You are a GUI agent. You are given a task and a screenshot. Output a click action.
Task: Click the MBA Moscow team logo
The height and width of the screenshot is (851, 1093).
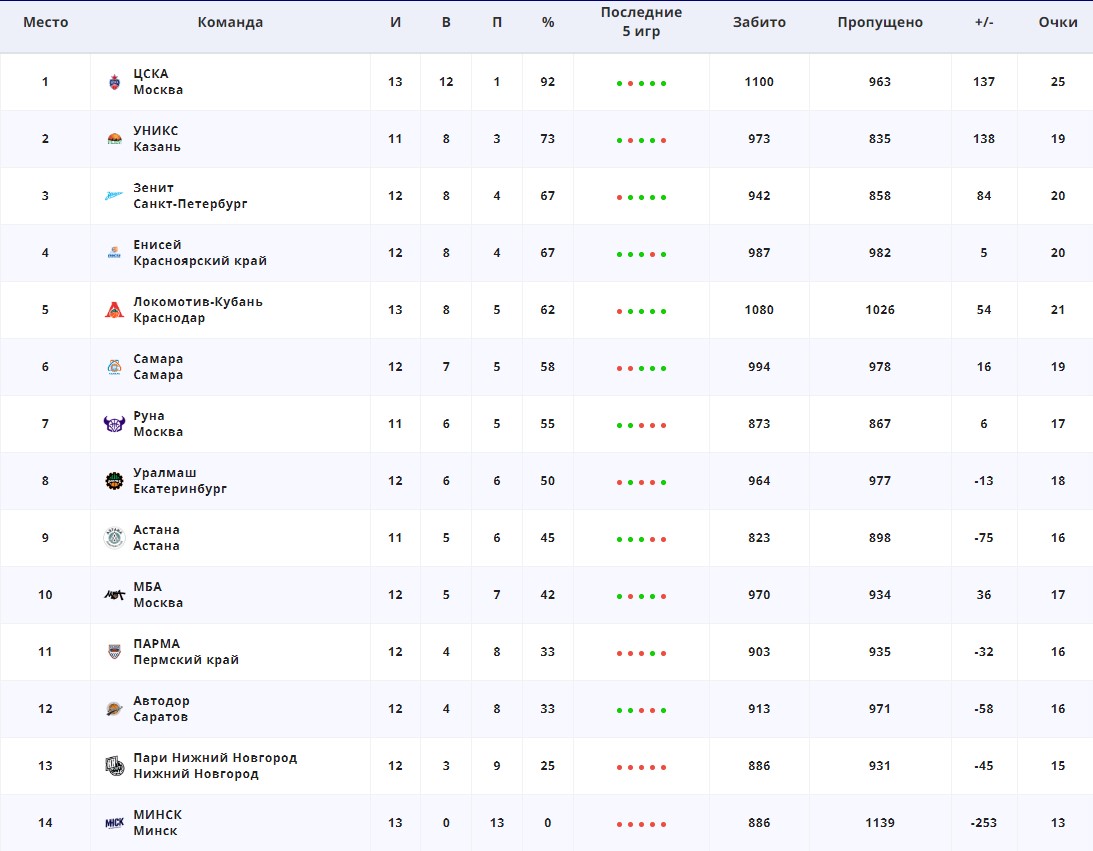(114, 595)
